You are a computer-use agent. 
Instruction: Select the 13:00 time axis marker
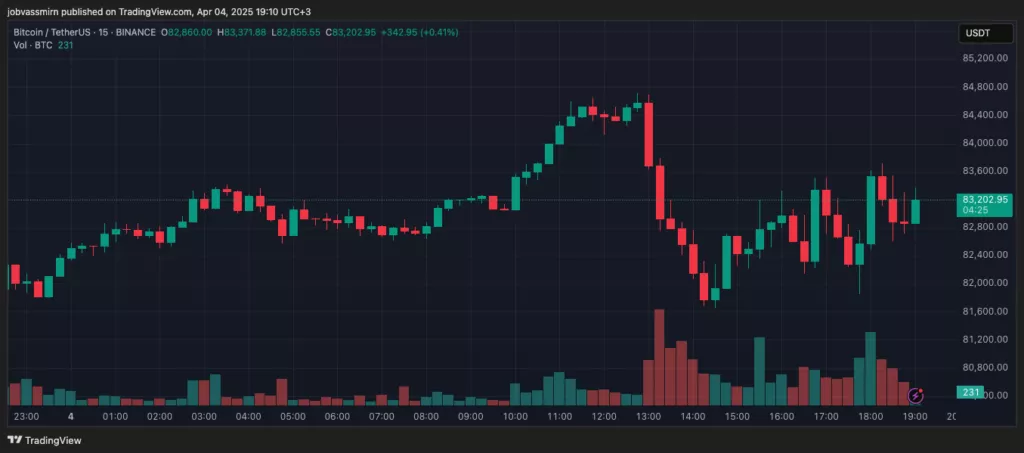point(648,416)
